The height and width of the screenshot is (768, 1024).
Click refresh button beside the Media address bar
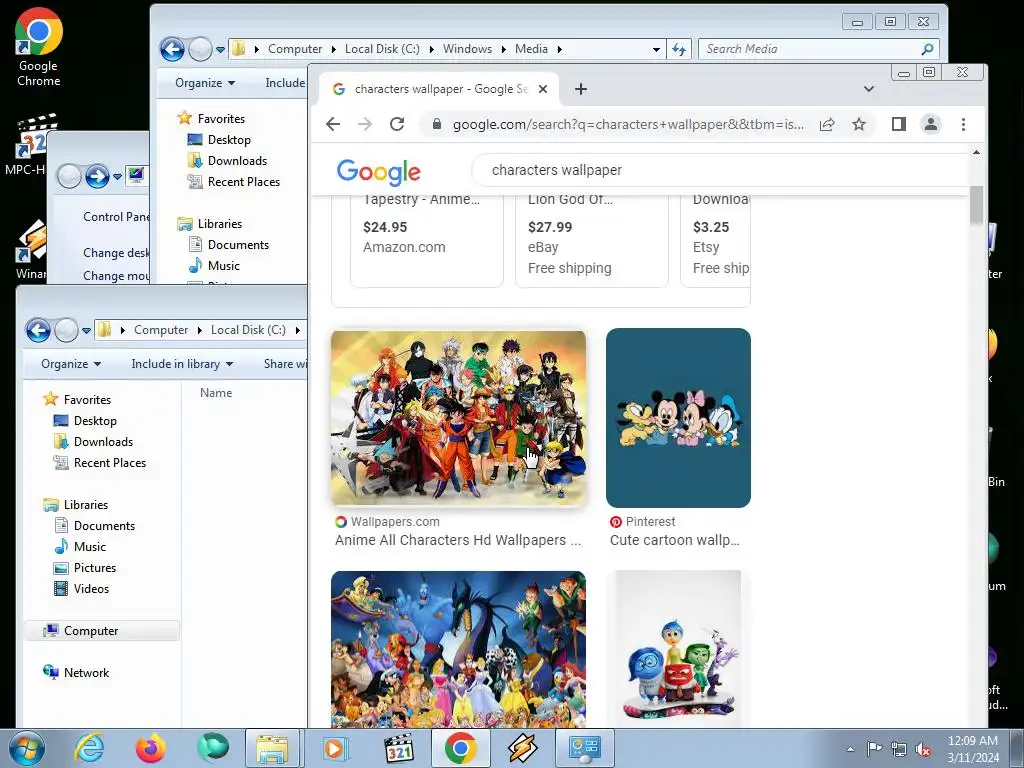pos(679,49)
